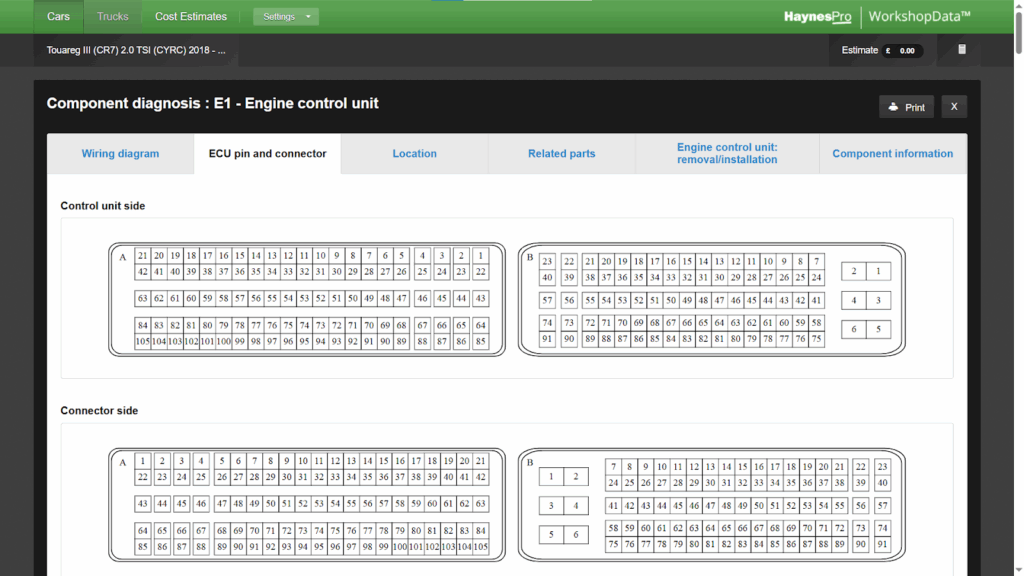Switch to the Wiring diagram tab
The image size is (1024, 576).
(120, 154)
